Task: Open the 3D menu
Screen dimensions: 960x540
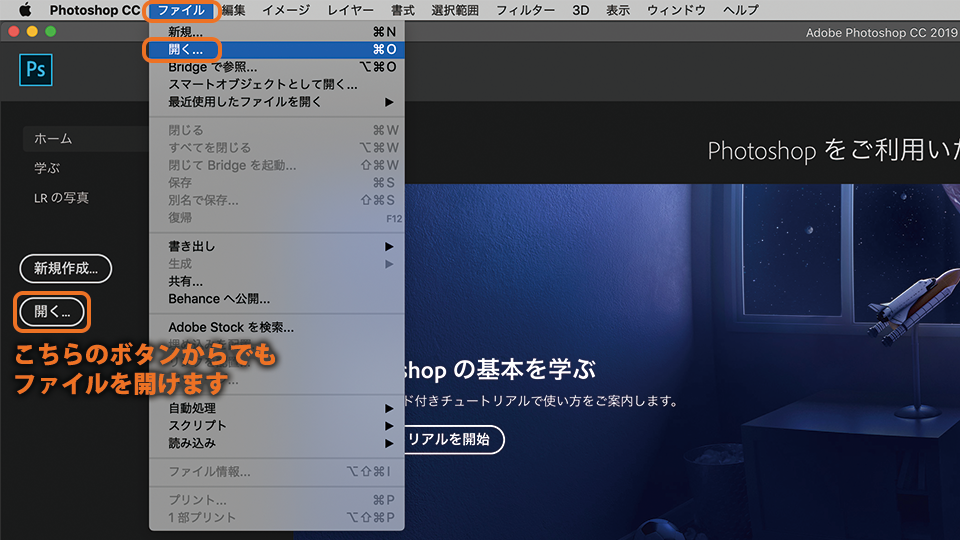Action: point(580,10)
